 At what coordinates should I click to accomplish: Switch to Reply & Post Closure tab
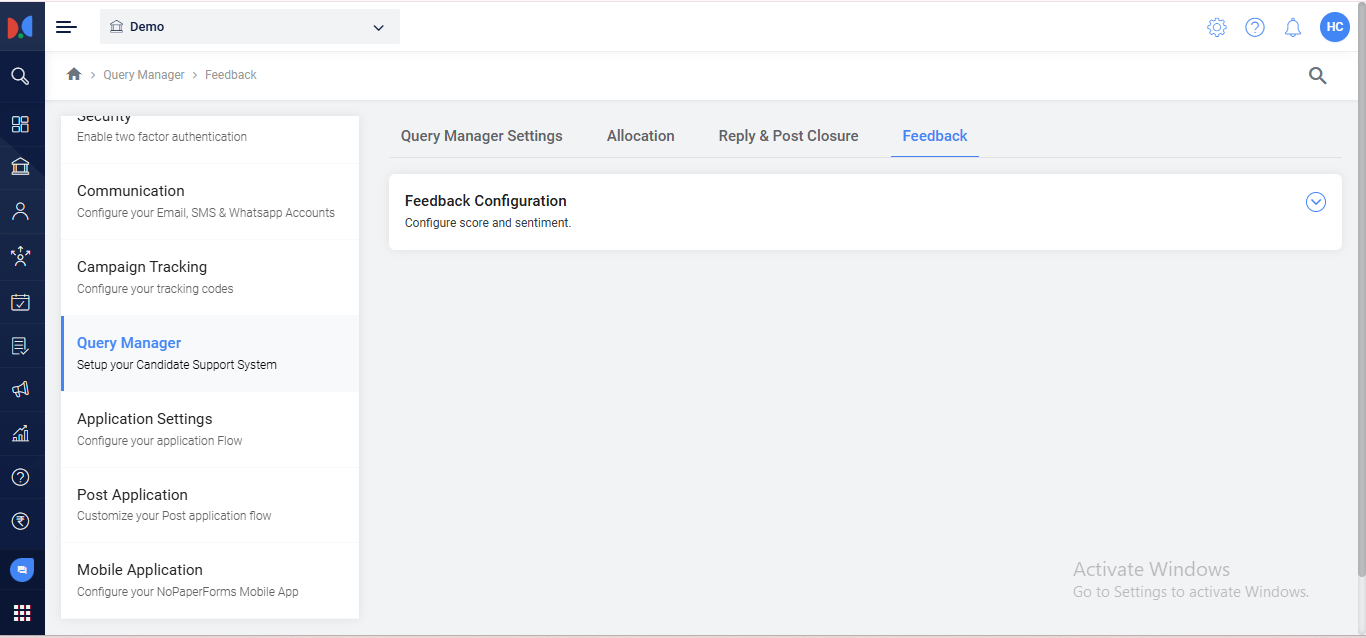click(x=788, y=136)
